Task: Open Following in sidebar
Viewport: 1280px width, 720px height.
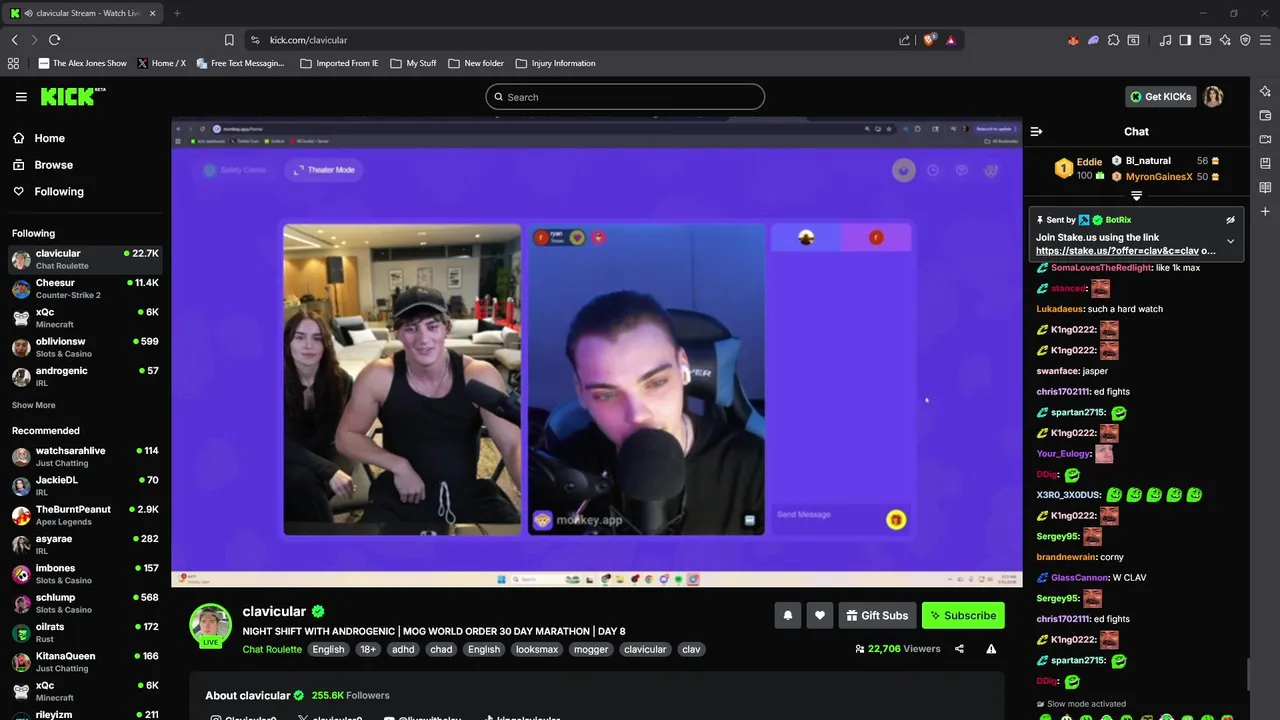Action: 85,191
